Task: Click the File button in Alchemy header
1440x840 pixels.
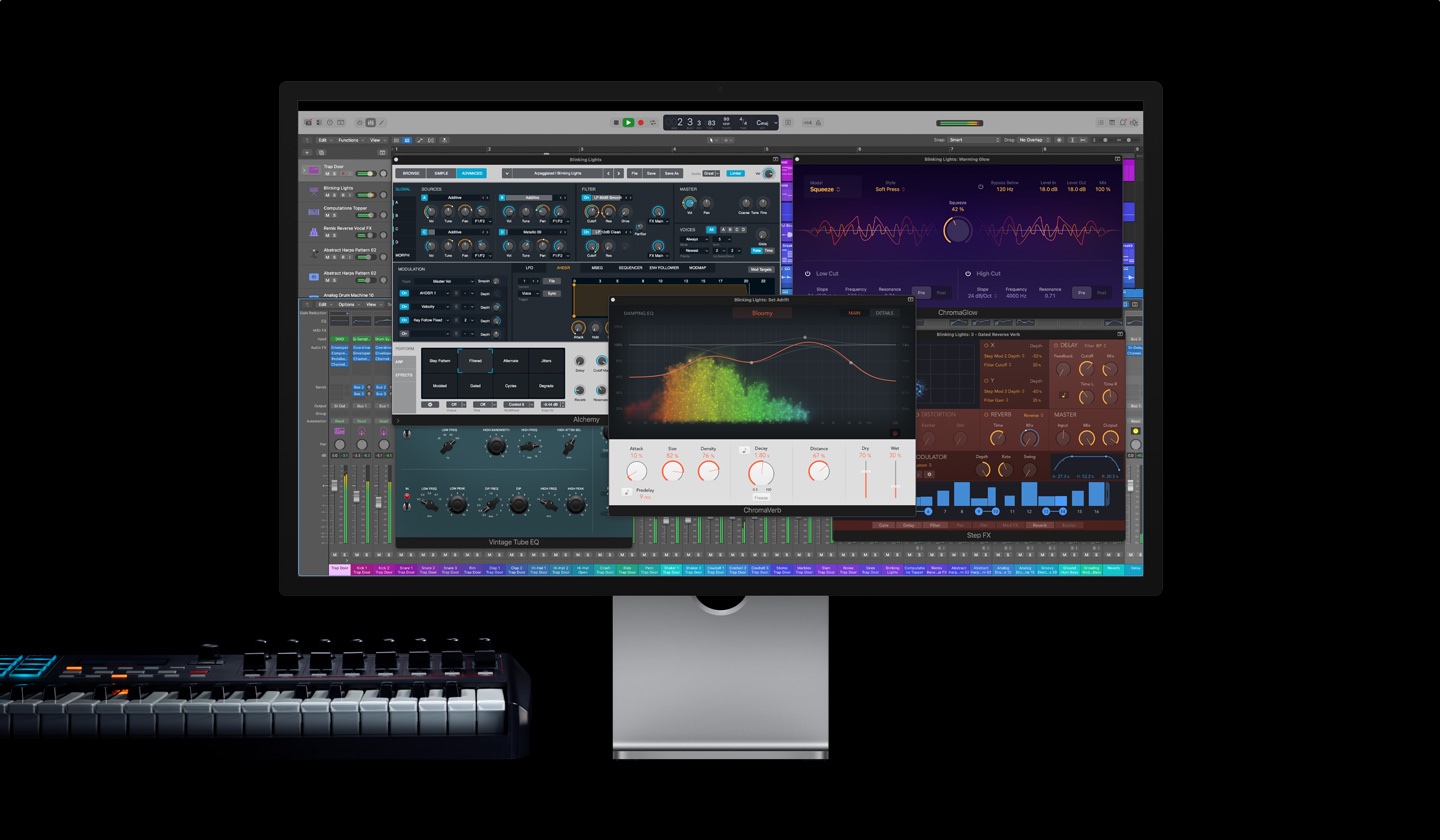Action: (x=635, y=173)
